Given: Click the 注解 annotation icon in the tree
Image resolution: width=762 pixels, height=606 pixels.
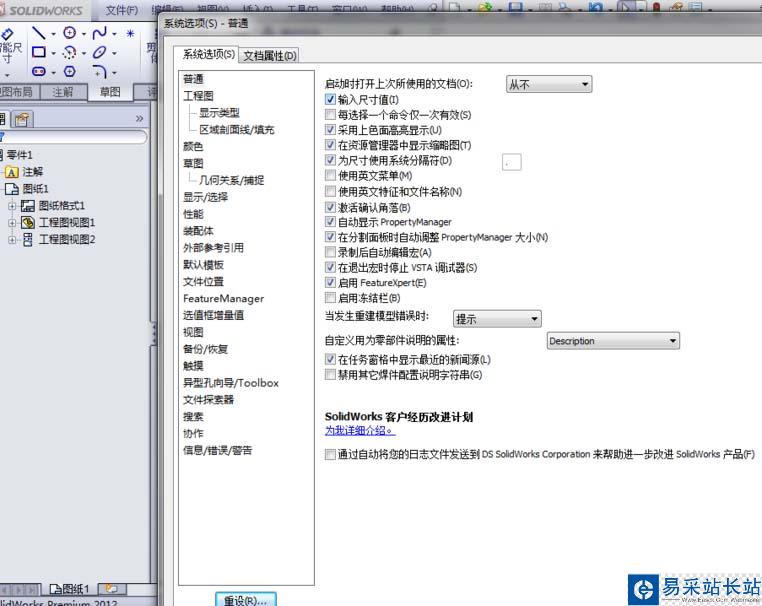Looking at the screenshot, I should coord(12,172).
